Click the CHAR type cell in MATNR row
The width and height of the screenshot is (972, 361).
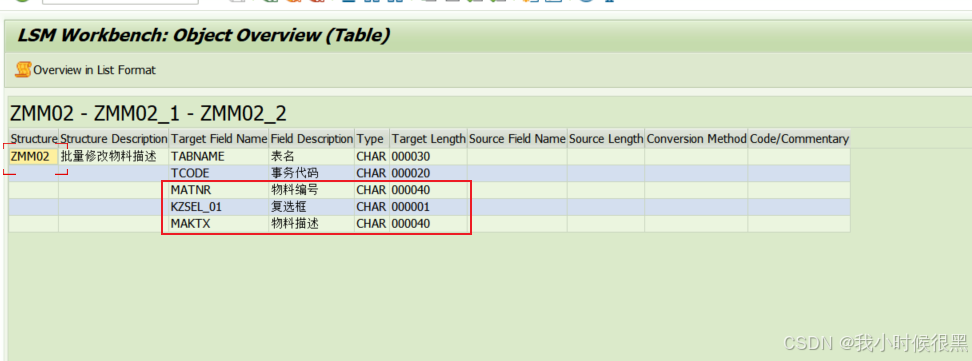coord(373,190)
